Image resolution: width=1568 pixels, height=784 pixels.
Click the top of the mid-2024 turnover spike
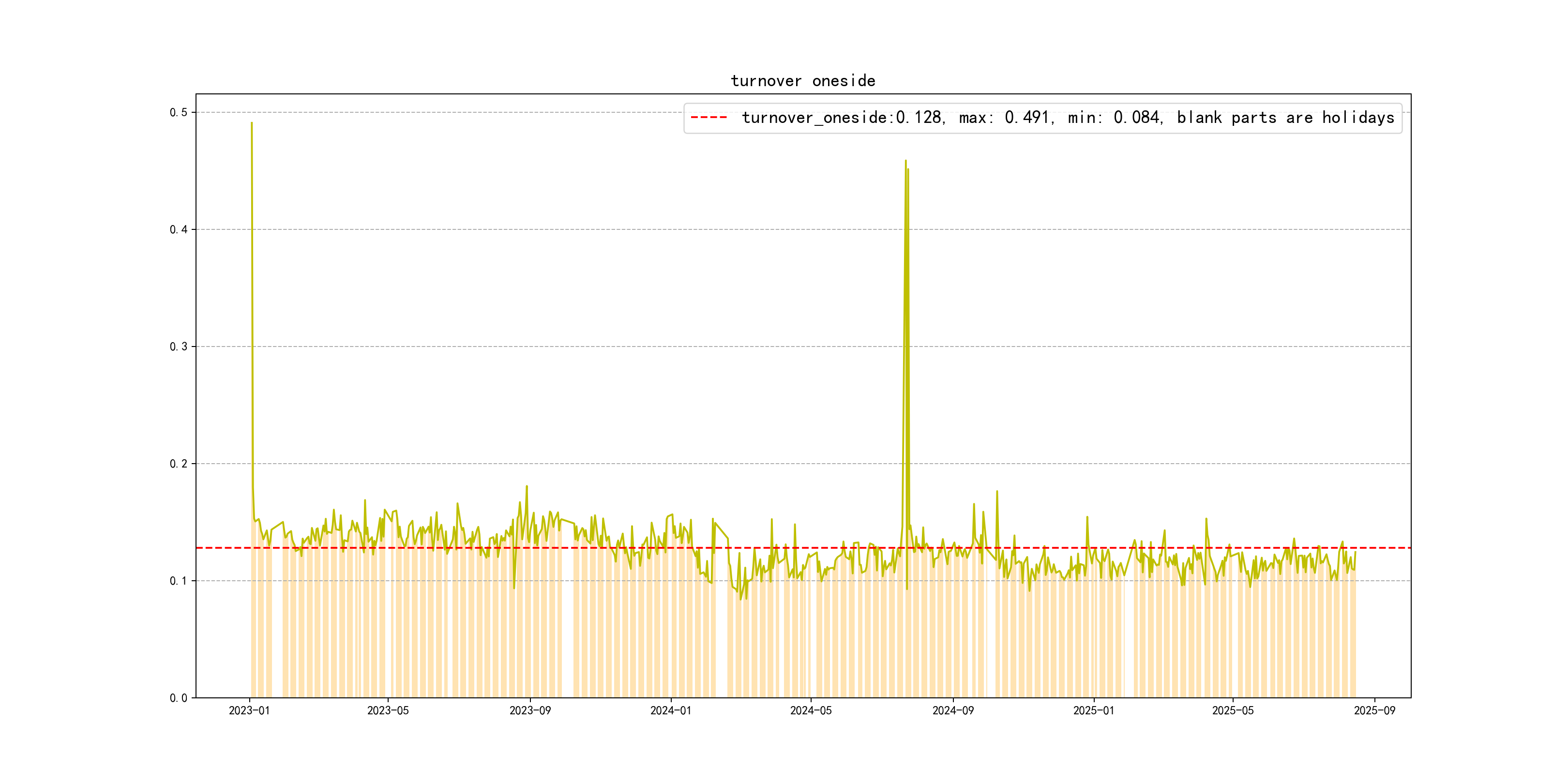(x=906, y=161)
